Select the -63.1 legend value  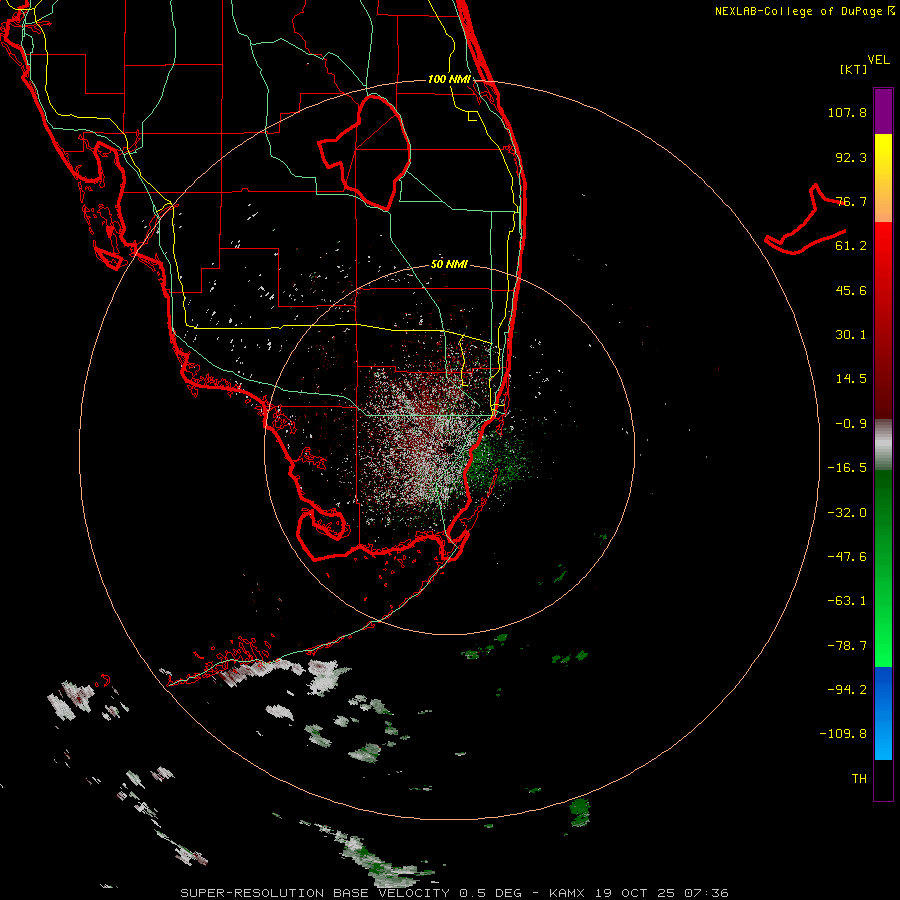(x=847, y=601)
